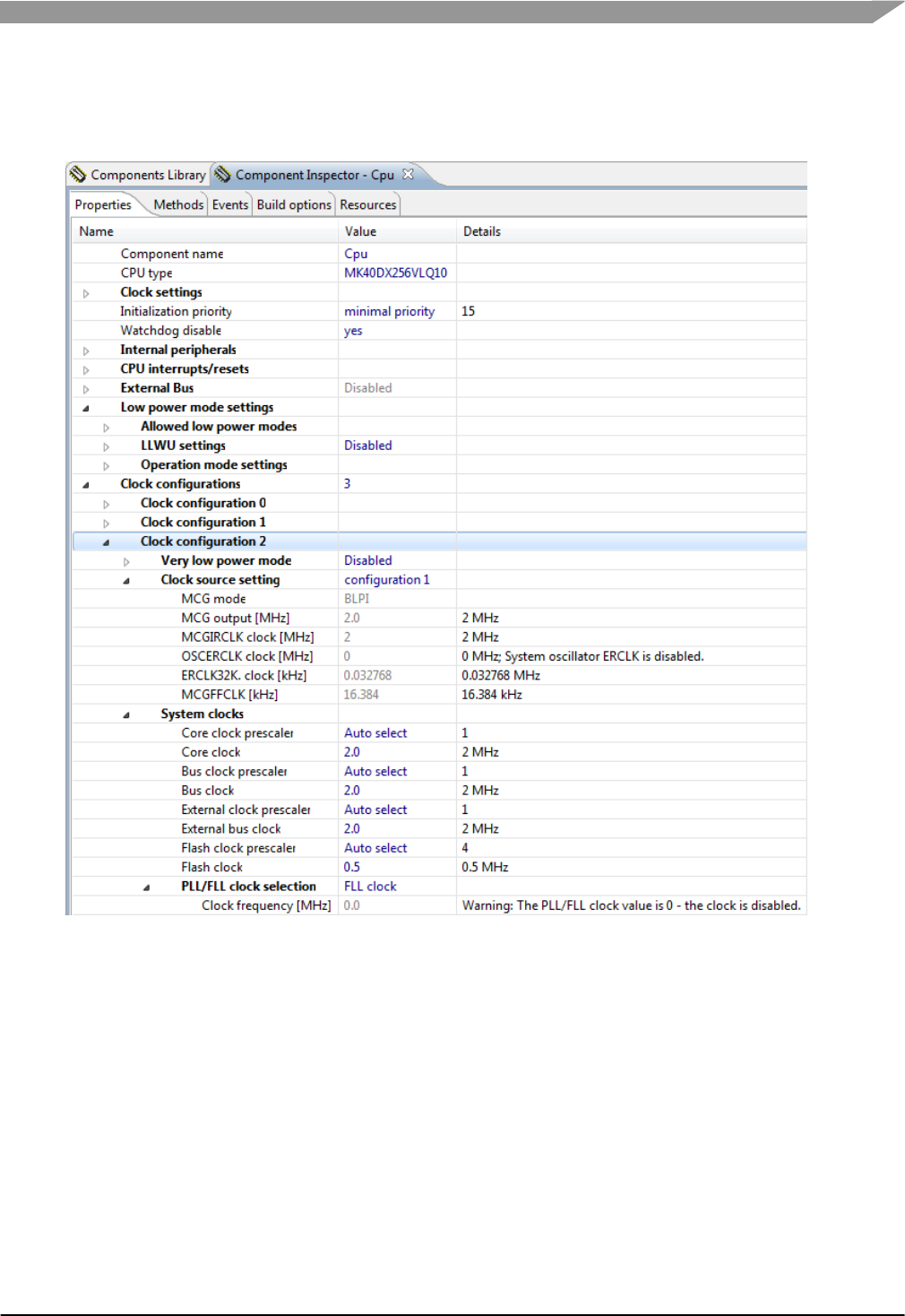Click the PLL/FLL clock disabled warning text
Viewport: 905px width, 1316px height.
click(631, 905)
